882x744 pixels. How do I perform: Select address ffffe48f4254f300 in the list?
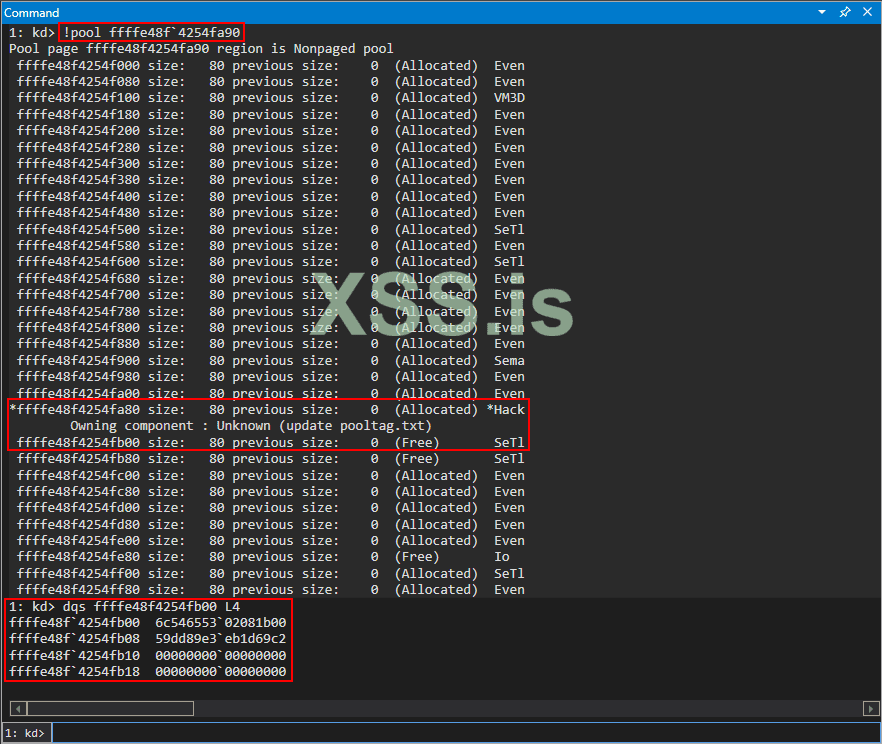(78, 164)
